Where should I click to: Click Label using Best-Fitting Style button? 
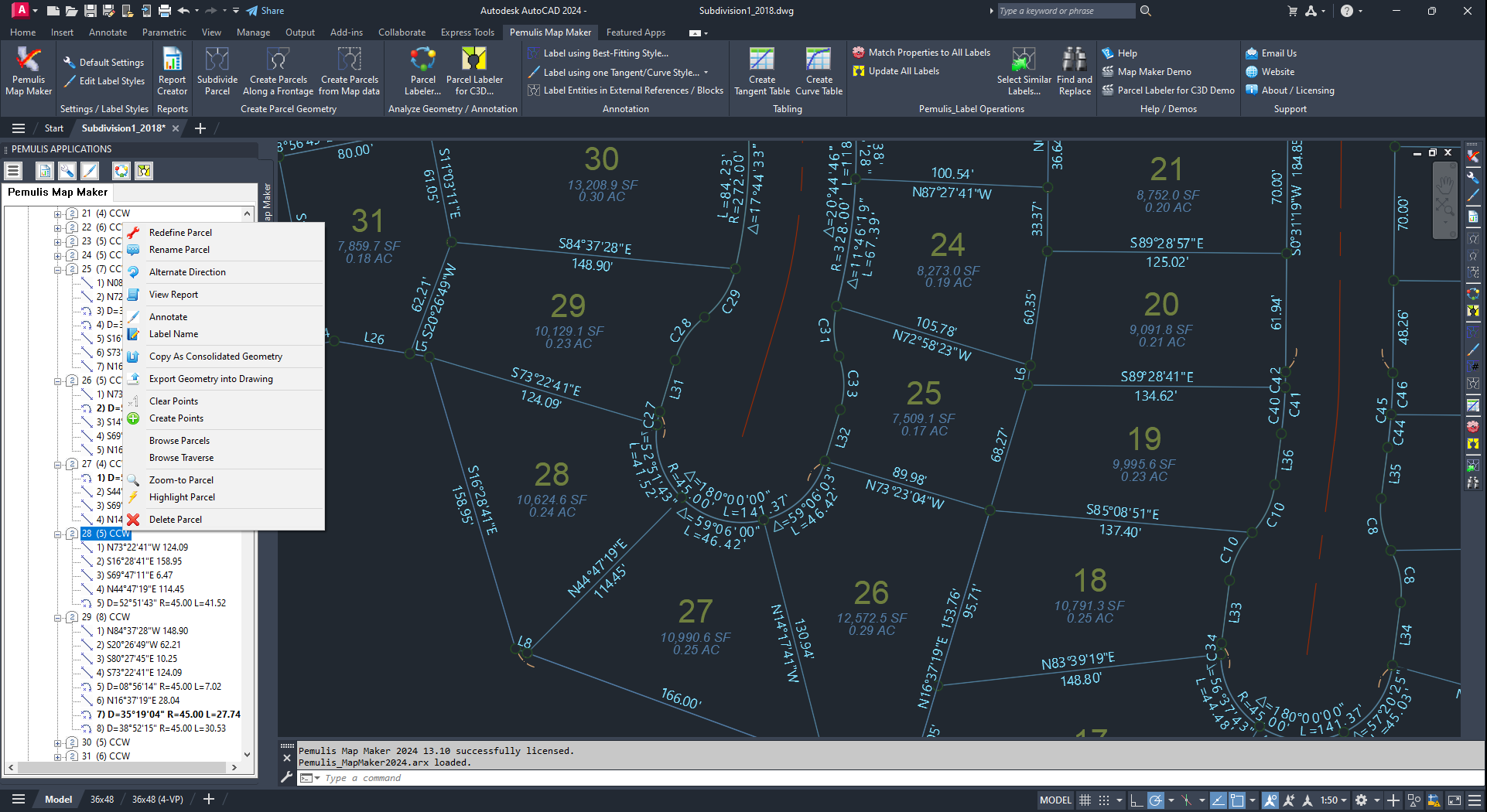[598, 53]
